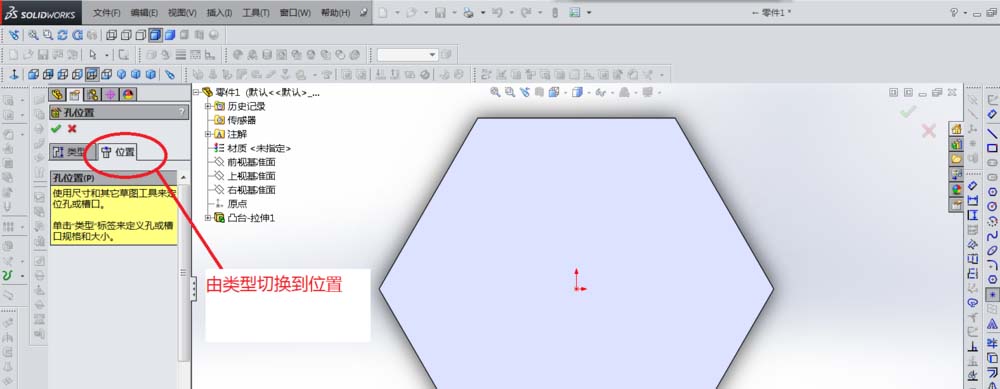The height and width of the screenshot is (389, 1000).
Task: Expand the 零件1 root node
Action: [x=196, y=92]
